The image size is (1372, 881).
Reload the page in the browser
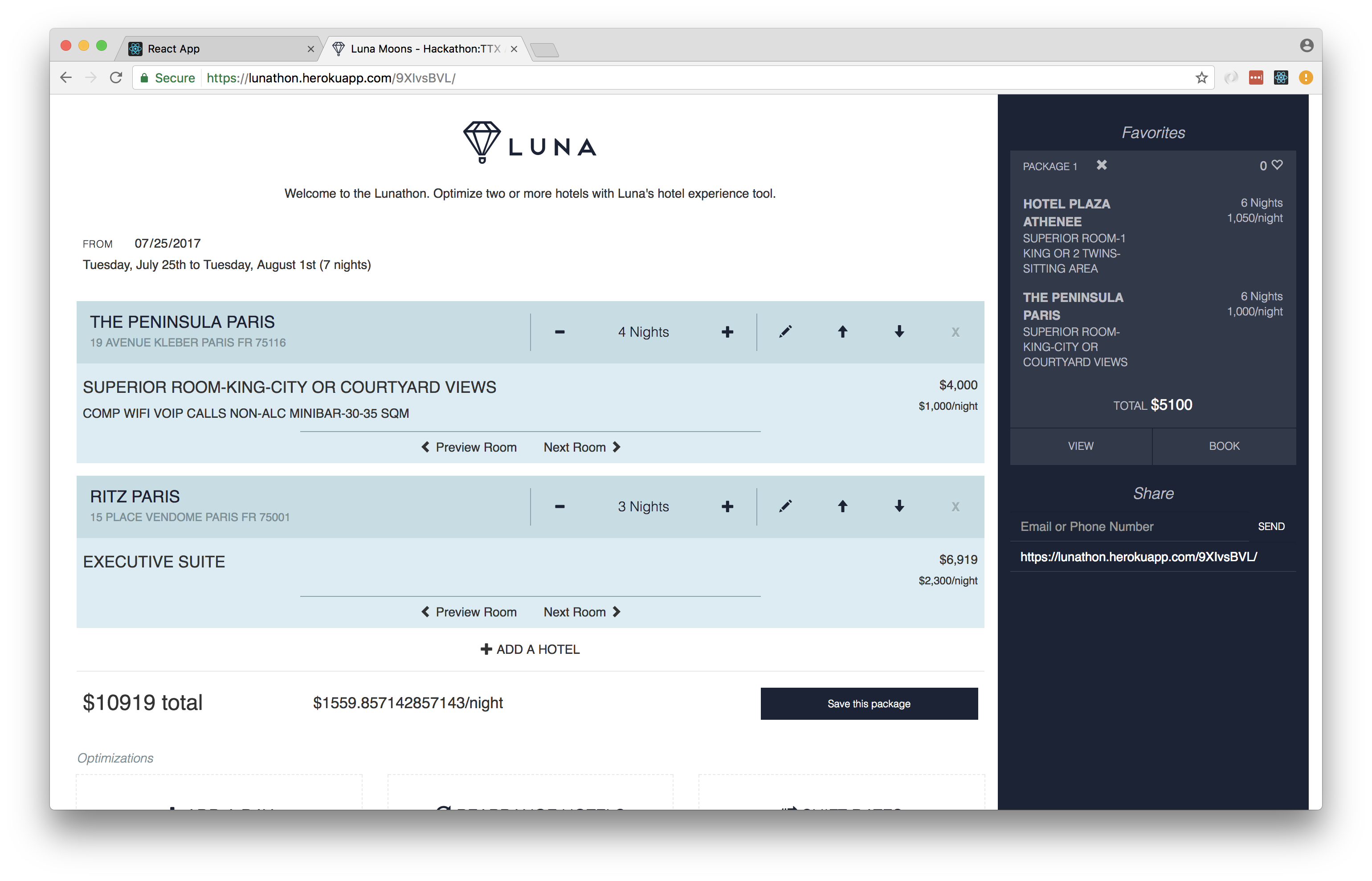point(116,78)
